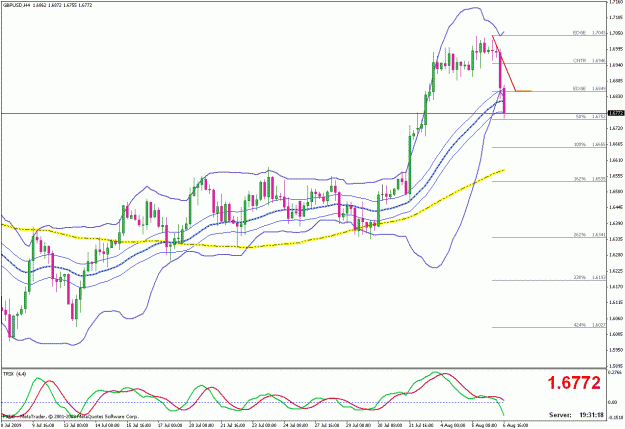Click the '6 Aug 16:00' time axis label
The height and width of the screenshot is (429, 625).
point(515,425)
